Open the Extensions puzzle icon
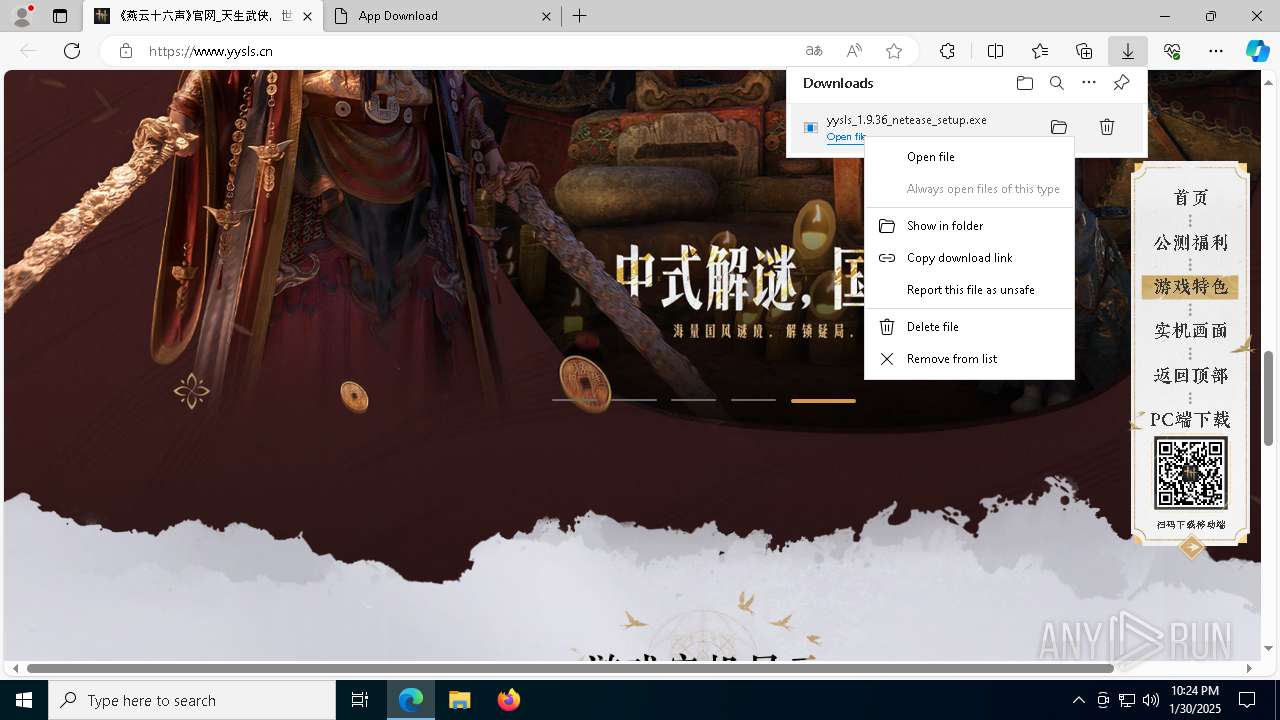The width and height of the screenshot is (1280, 720). (947, 51)
